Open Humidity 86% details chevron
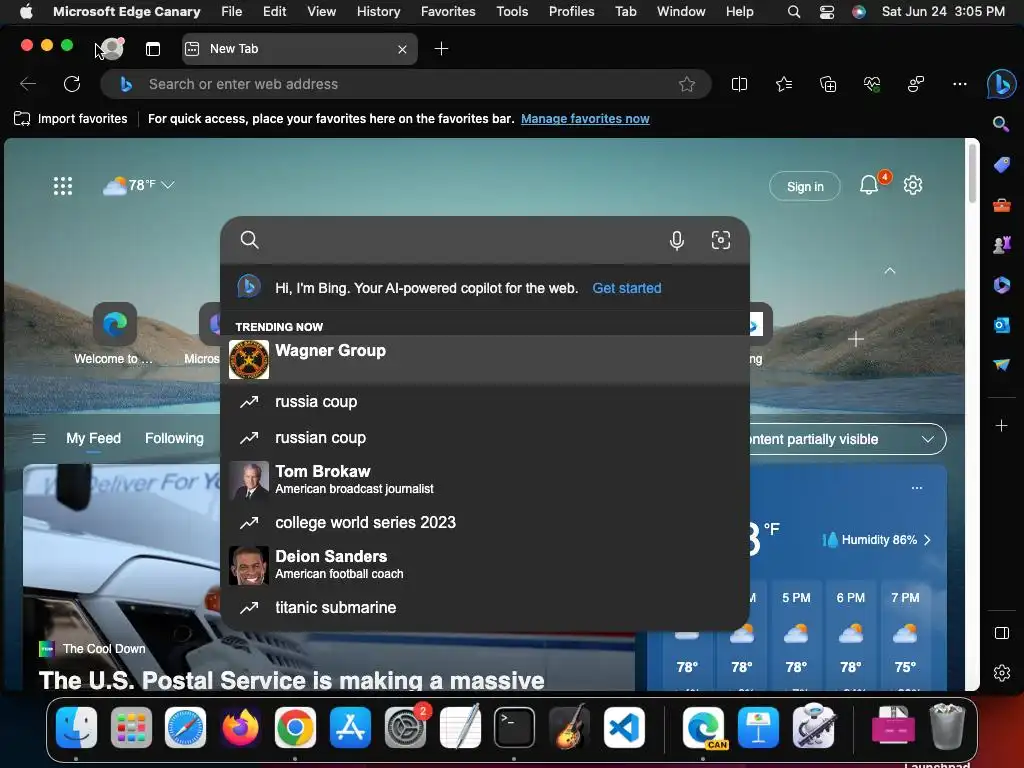Viewport: 1024px width, 768px height. [927, 540]
